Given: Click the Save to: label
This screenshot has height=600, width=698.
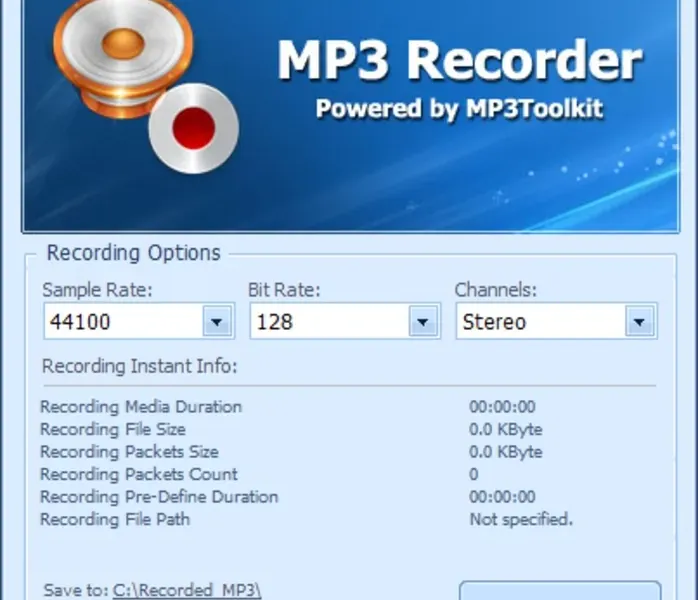Looking at the screenshot, I should coord(76,590).
